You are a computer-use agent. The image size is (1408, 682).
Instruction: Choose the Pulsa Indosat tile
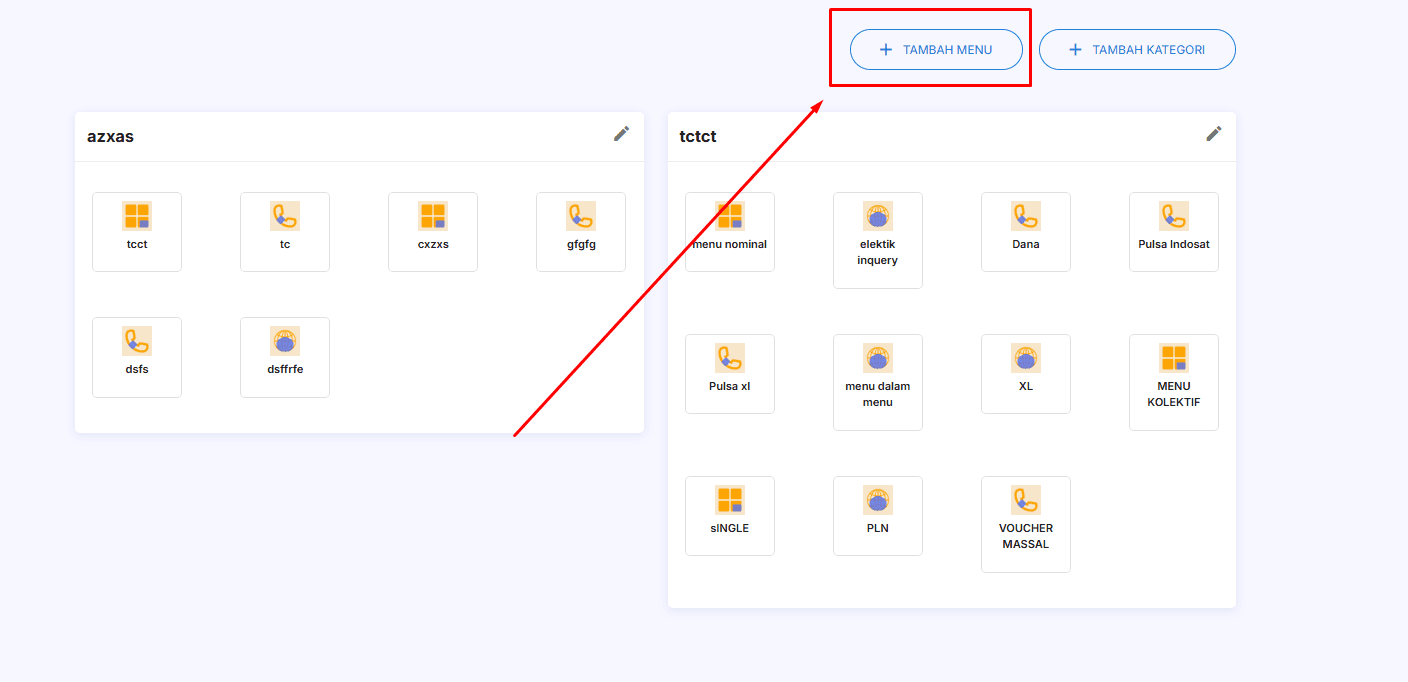pyautogui.click(x=1174, y=231)
